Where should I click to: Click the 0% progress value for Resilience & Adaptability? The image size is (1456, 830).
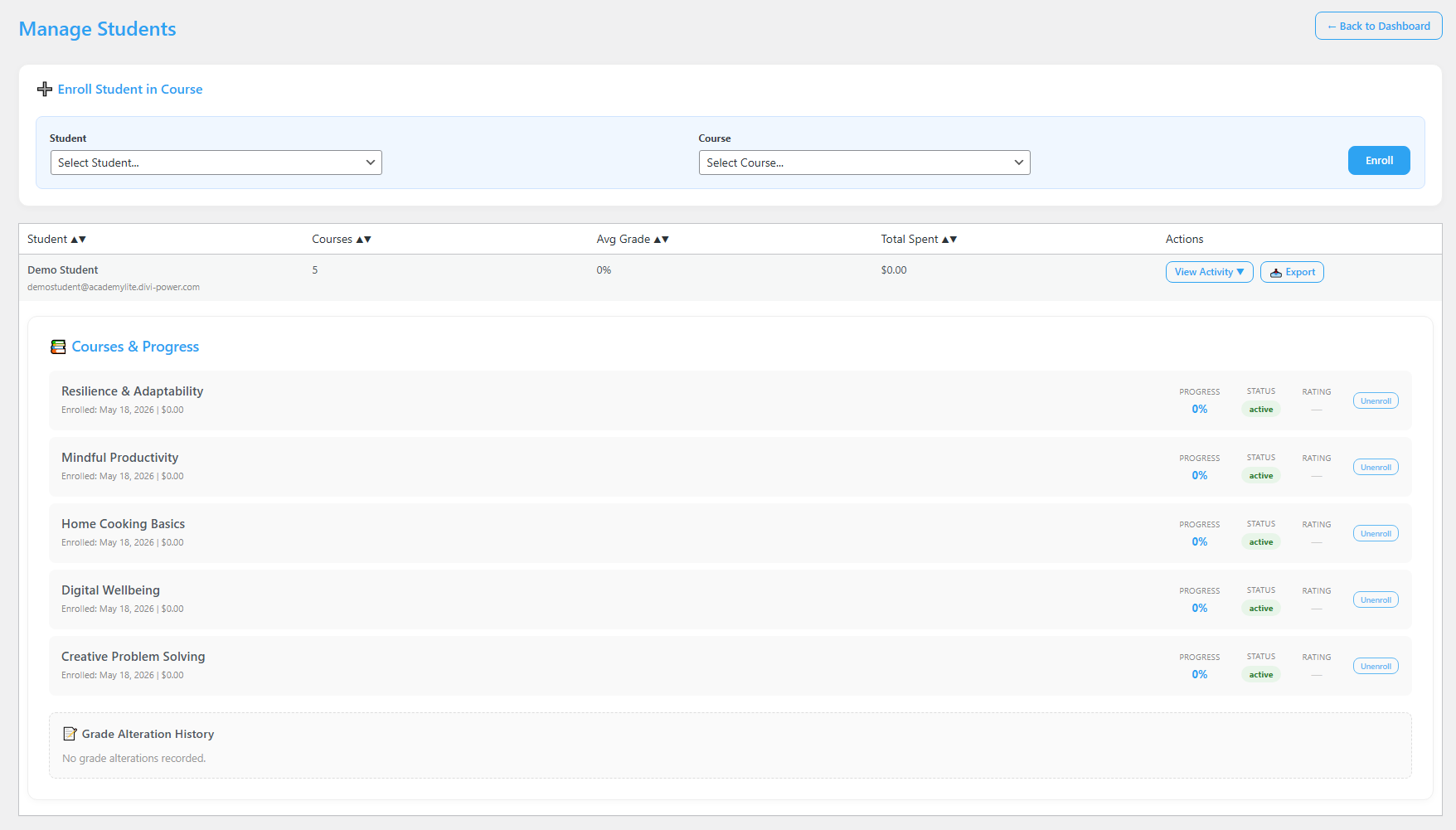pos(1200,410)
